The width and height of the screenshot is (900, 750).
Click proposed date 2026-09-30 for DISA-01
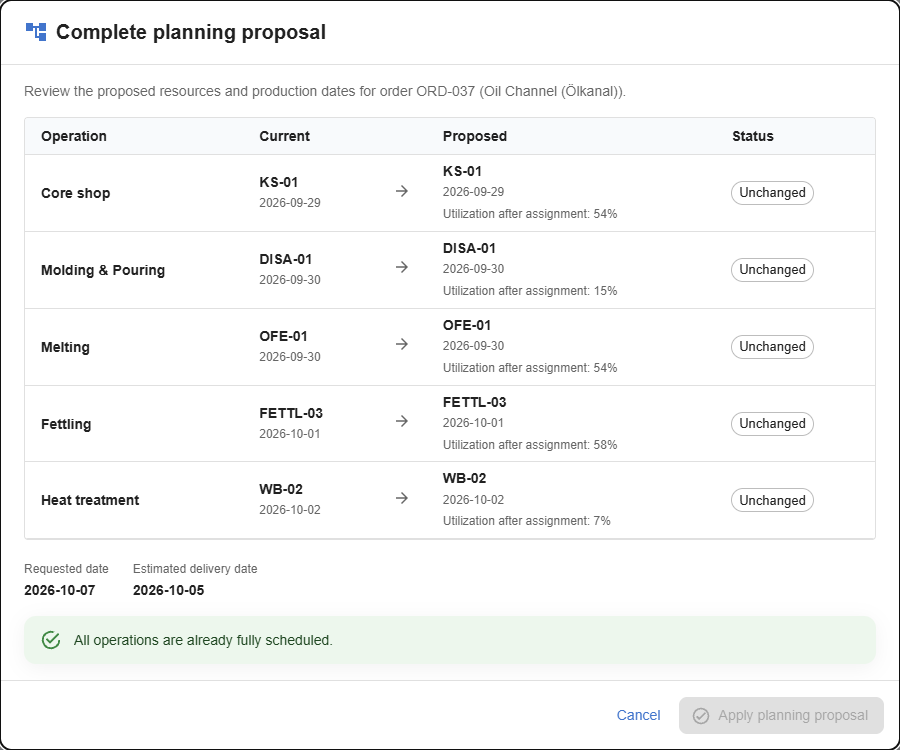(x=474, y=269)
